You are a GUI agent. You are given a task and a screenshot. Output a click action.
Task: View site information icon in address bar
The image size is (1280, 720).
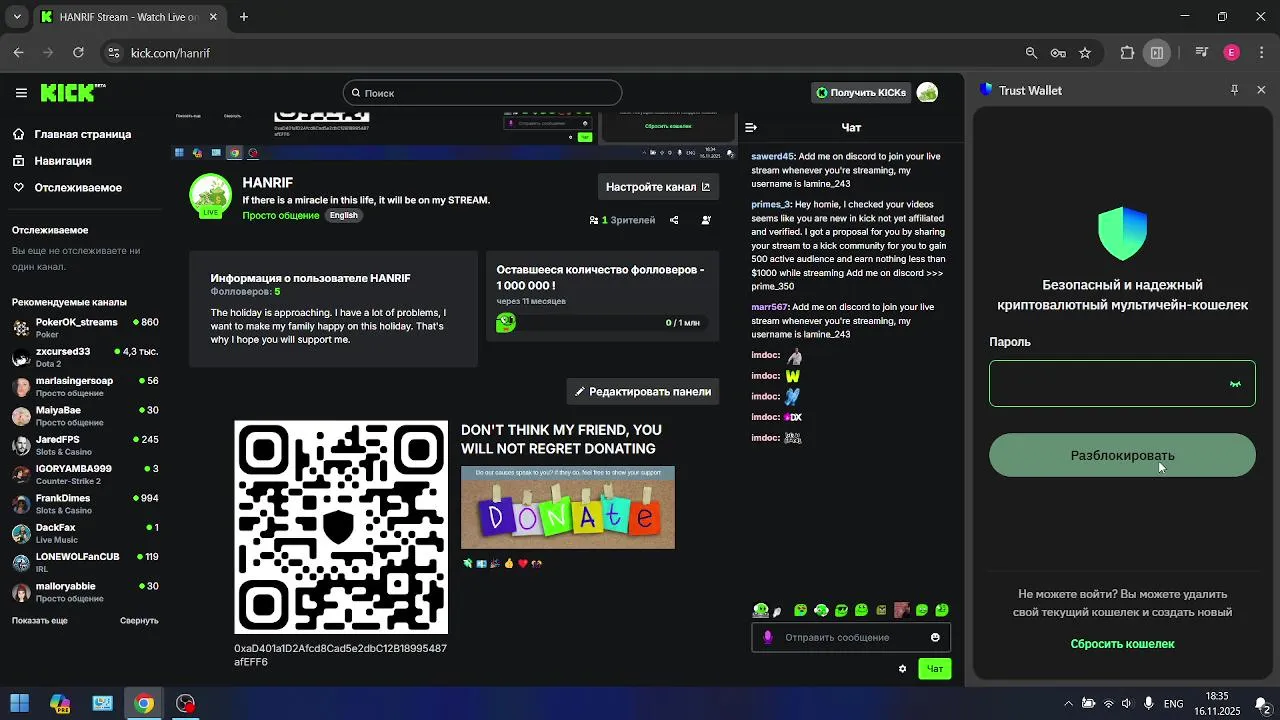(114, 53)
